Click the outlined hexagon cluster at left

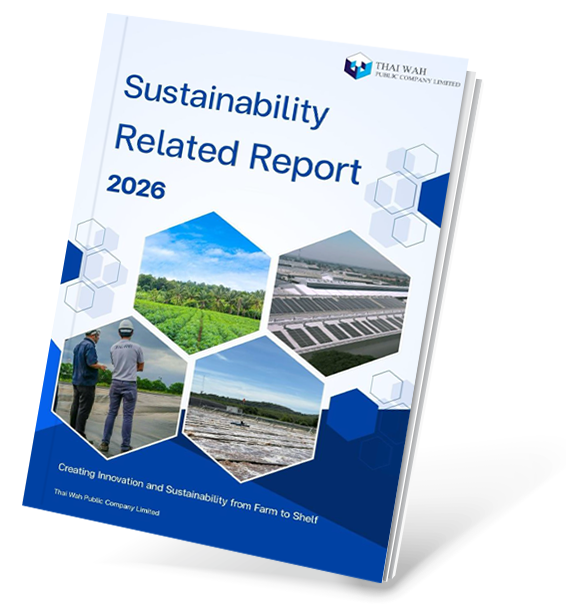96,267
